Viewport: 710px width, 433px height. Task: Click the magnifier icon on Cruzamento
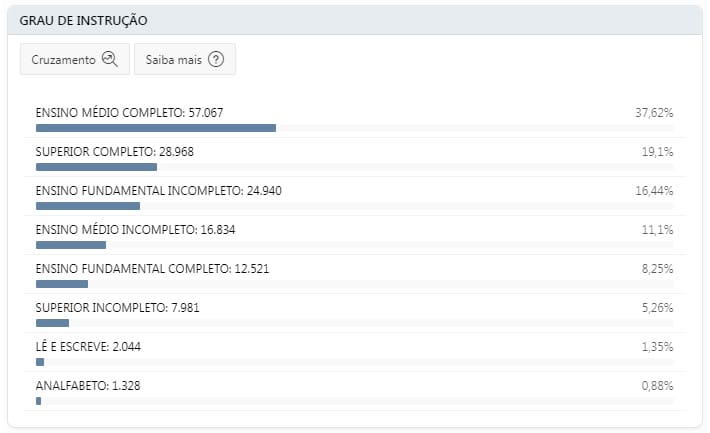(x=110, y=60)
